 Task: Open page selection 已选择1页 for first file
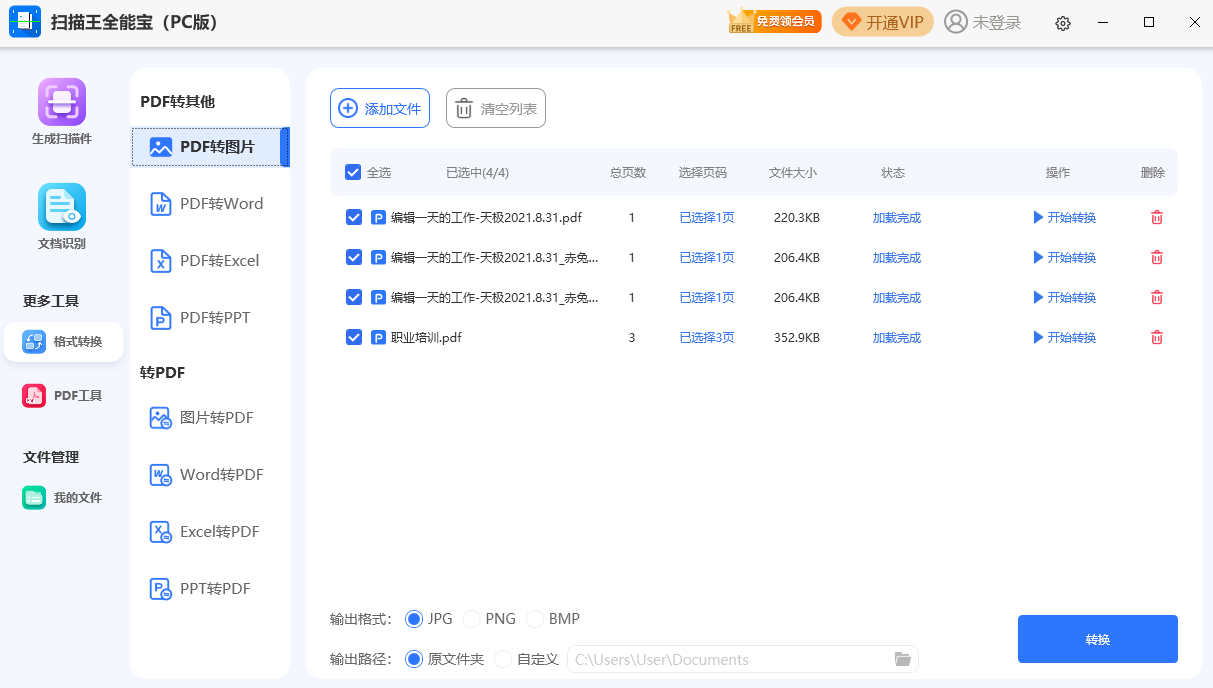coord(706,217)
